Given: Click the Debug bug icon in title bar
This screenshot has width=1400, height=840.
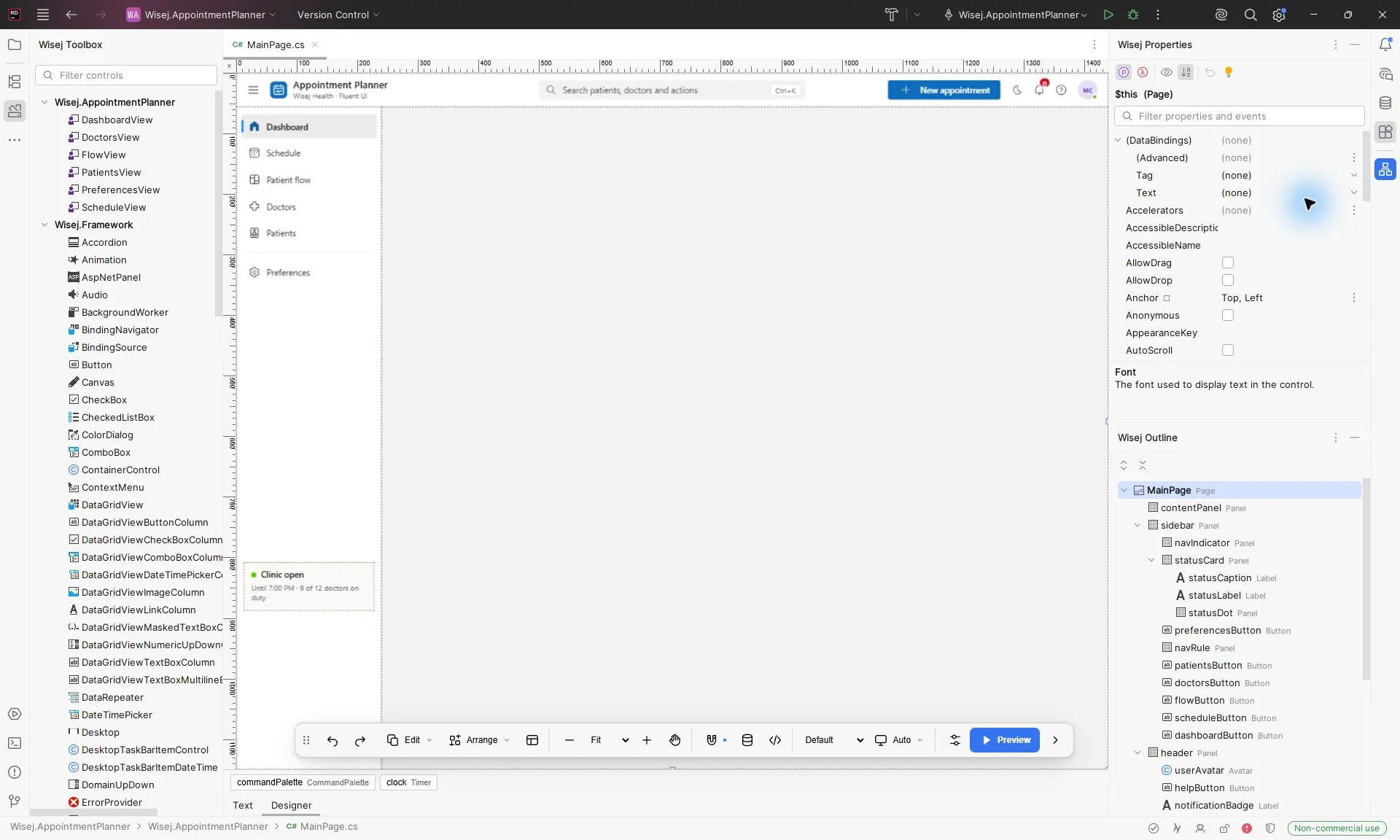Looking at the screenshot, I should (x=1133, y=15).
